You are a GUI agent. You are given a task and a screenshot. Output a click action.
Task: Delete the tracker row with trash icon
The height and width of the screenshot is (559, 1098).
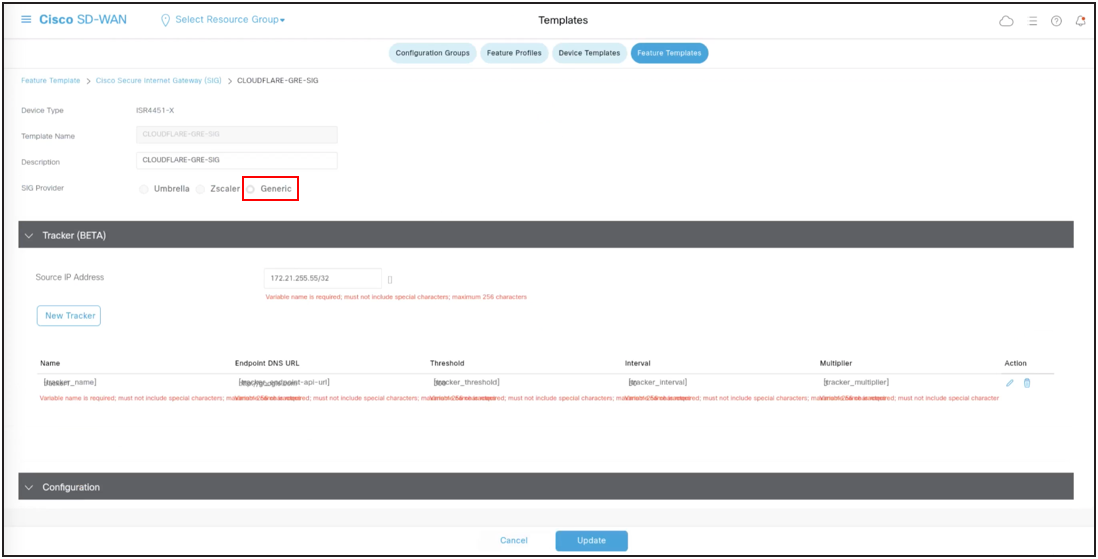click(x=1027, y=383)
